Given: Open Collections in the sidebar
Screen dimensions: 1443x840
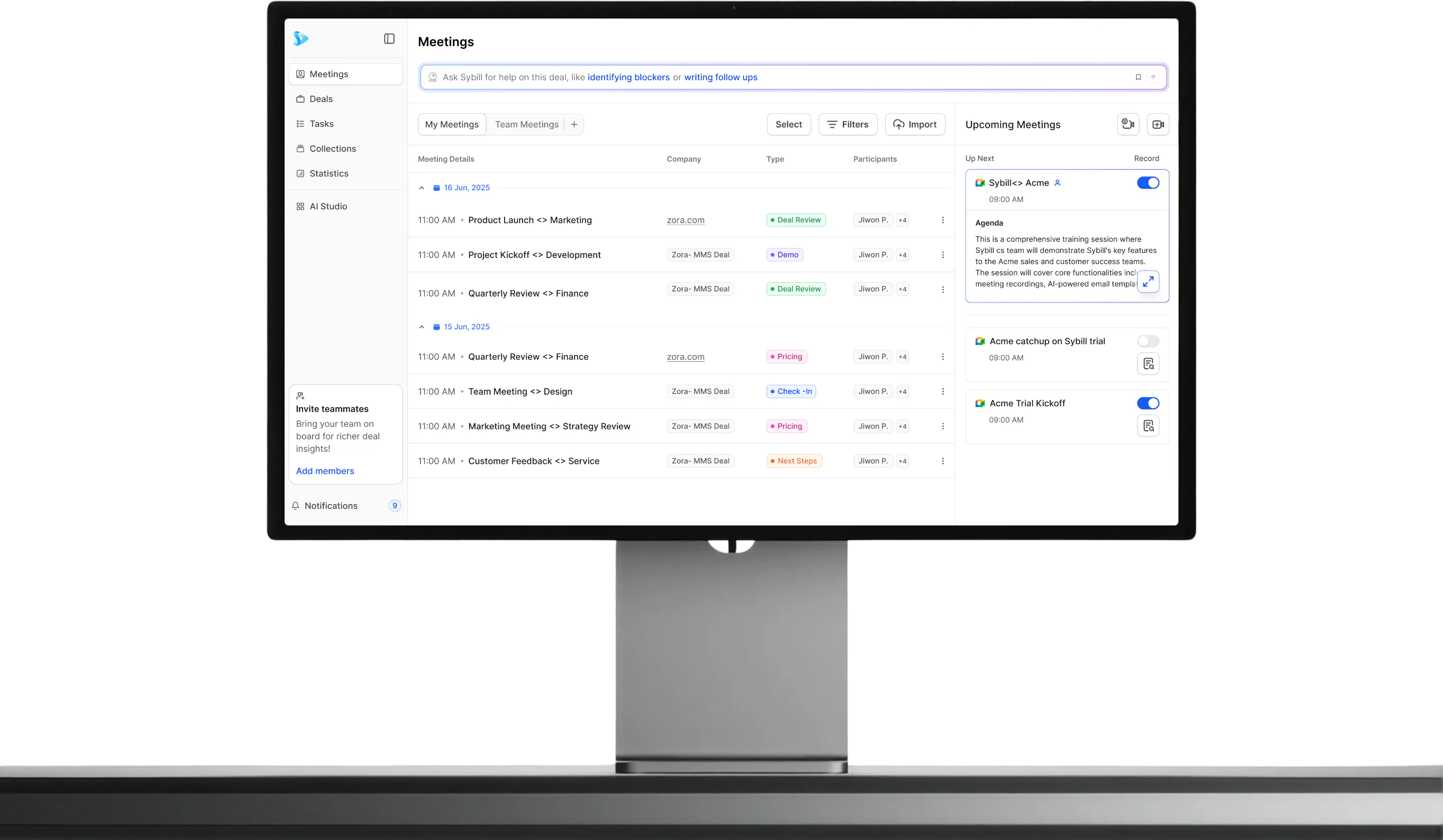Looking at the screenshot, I should coord(346,149).
